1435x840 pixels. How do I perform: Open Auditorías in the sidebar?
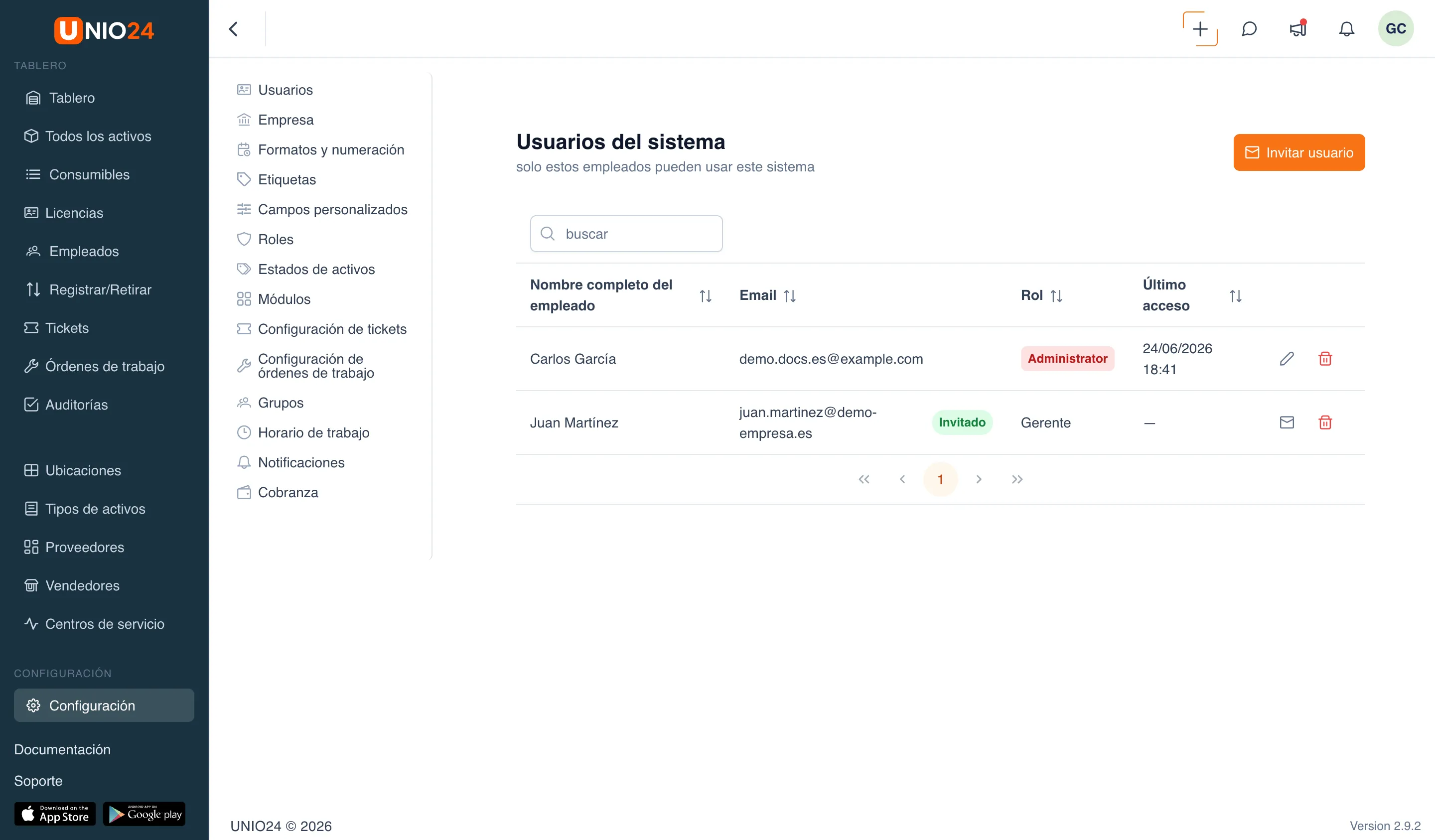pyautogui.click(x=104, y=405)
